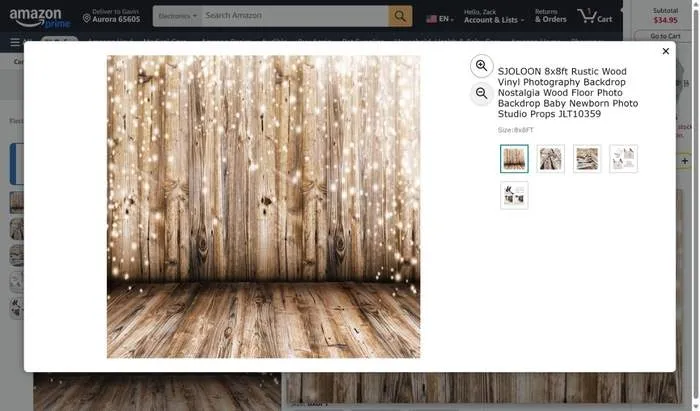
Task: Expand the Account & Lists dropdown
Action: pyautogui.click(x=491, y=17)
